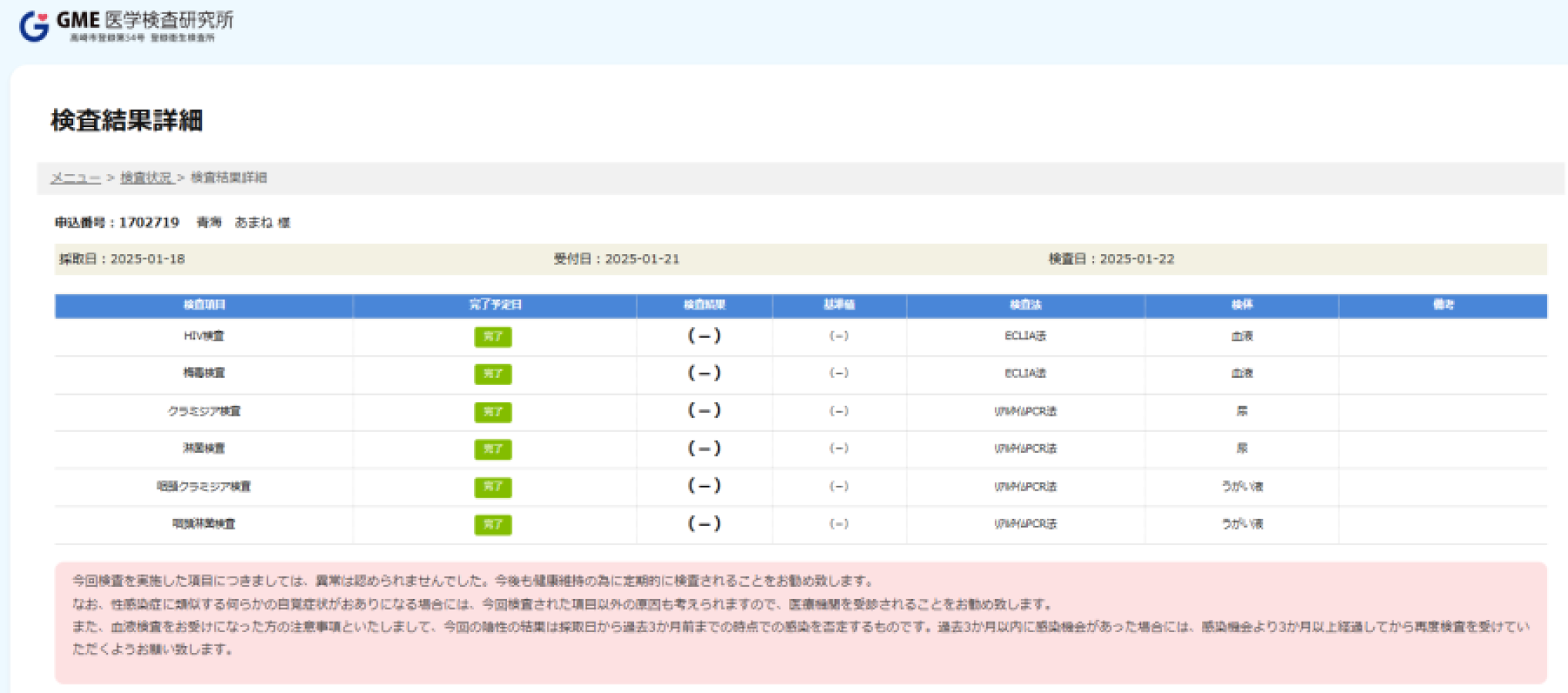Select the 淋菌検査 row label
Image resolution: width=1568 pixels, height=693 pixels.
(204, 448)
